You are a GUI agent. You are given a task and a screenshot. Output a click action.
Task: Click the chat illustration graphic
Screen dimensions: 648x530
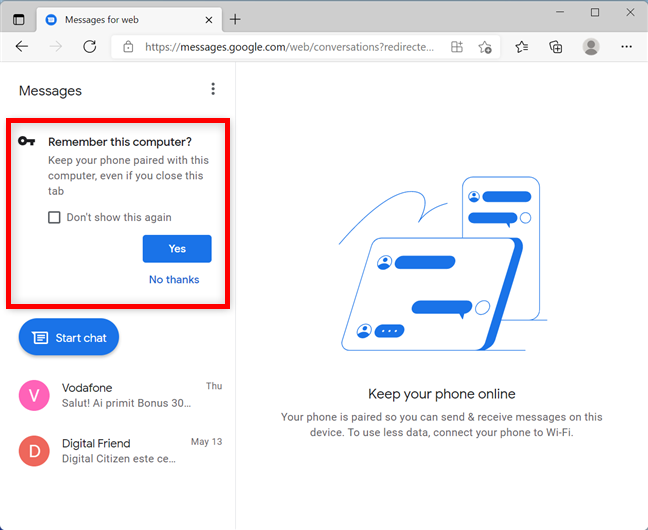point(442,264)
